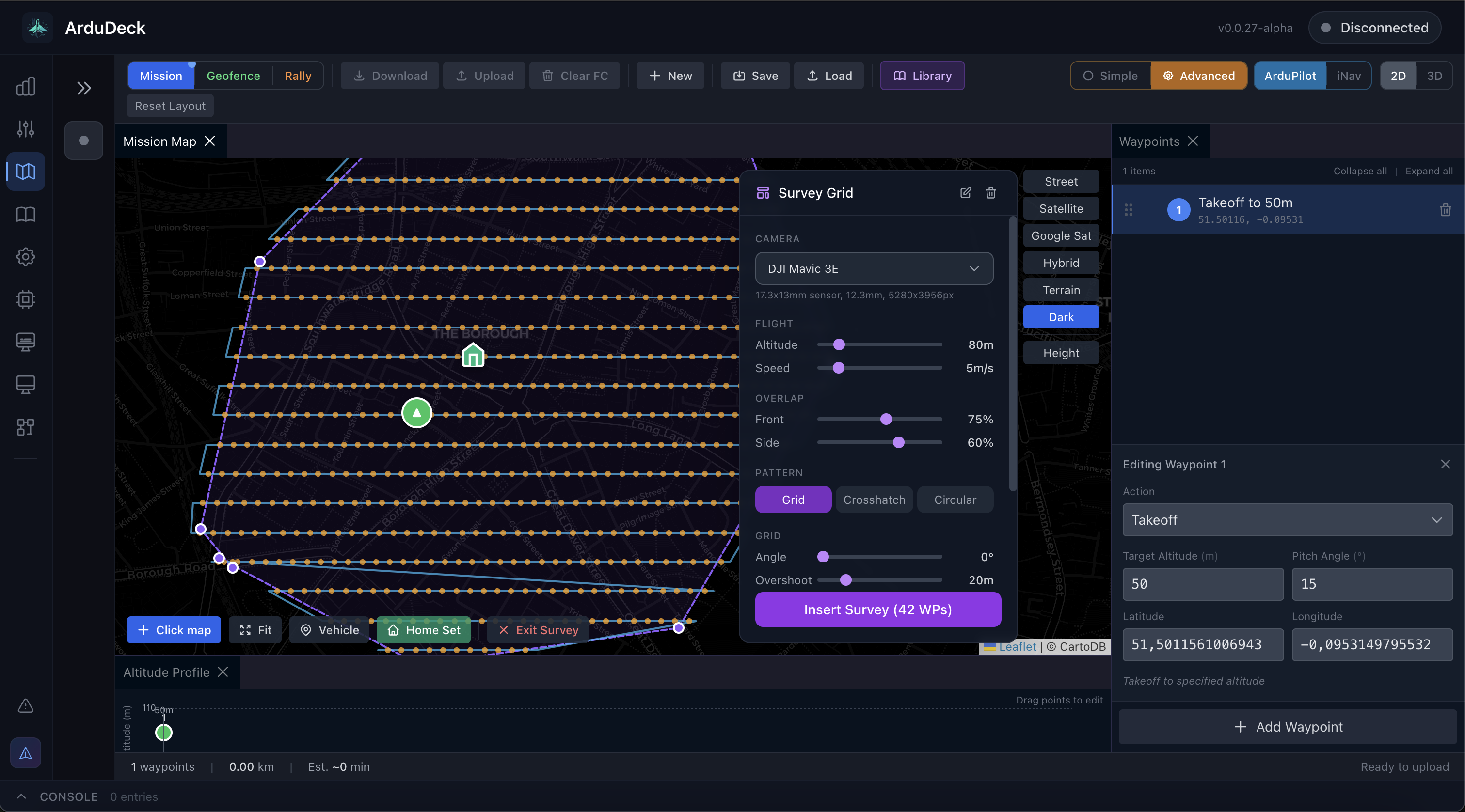
Task: Select the Hybrid map layer
Action: point(1061,263)
